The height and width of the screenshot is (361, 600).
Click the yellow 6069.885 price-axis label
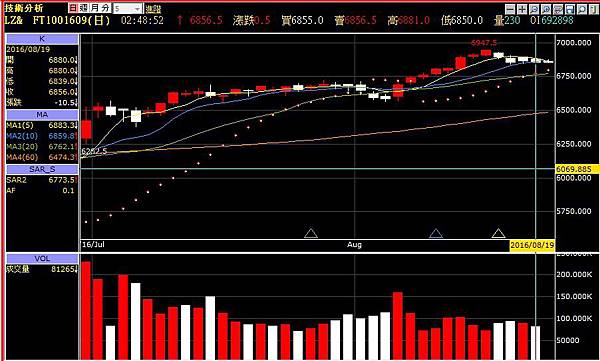click(x=577, y=169)
